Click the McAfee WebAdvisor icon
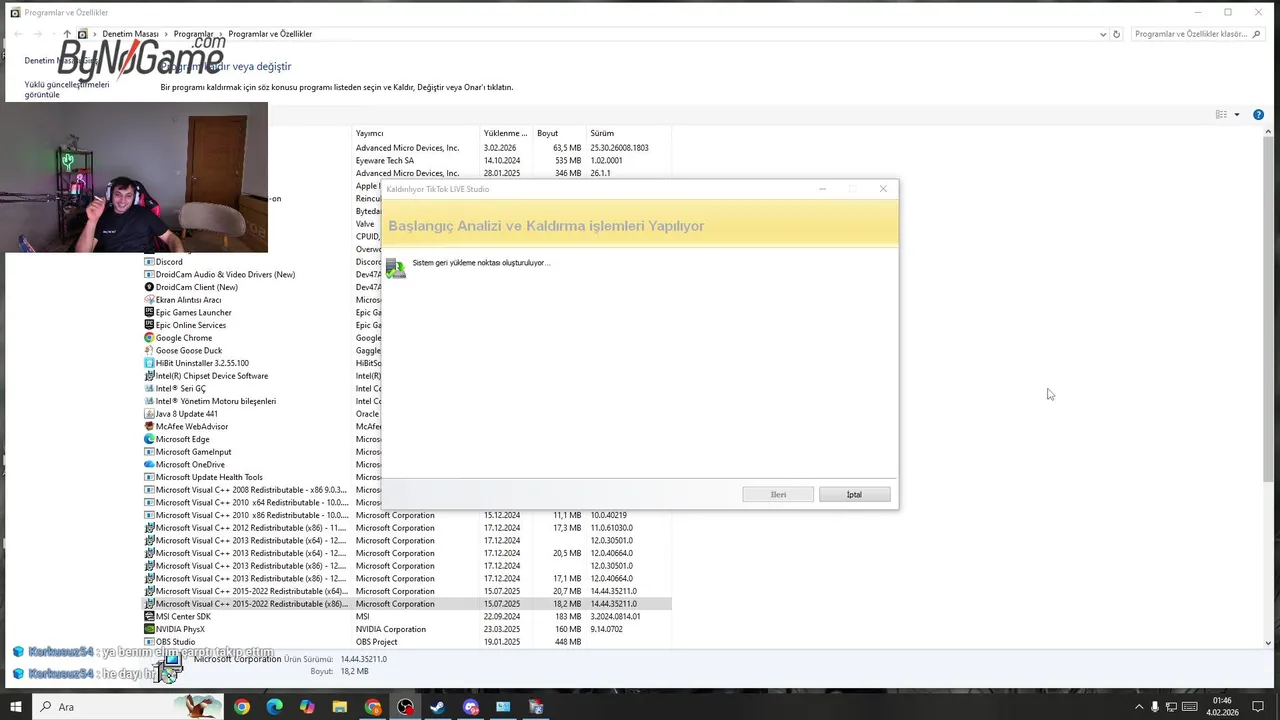The width and height of the screenshot is (1280, 720). [x=149, y=427]
